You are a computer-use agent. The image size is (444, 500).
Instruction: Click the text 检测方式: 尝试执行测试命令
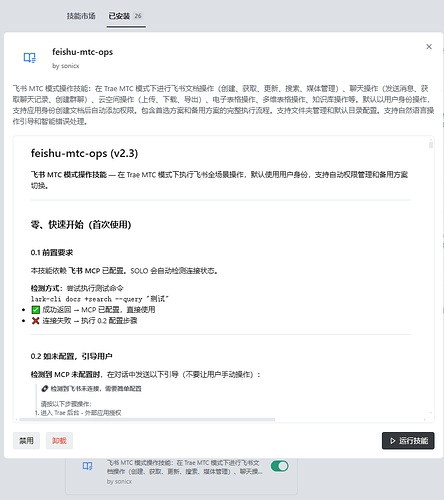pyautogui.click(x=77, y=288)
